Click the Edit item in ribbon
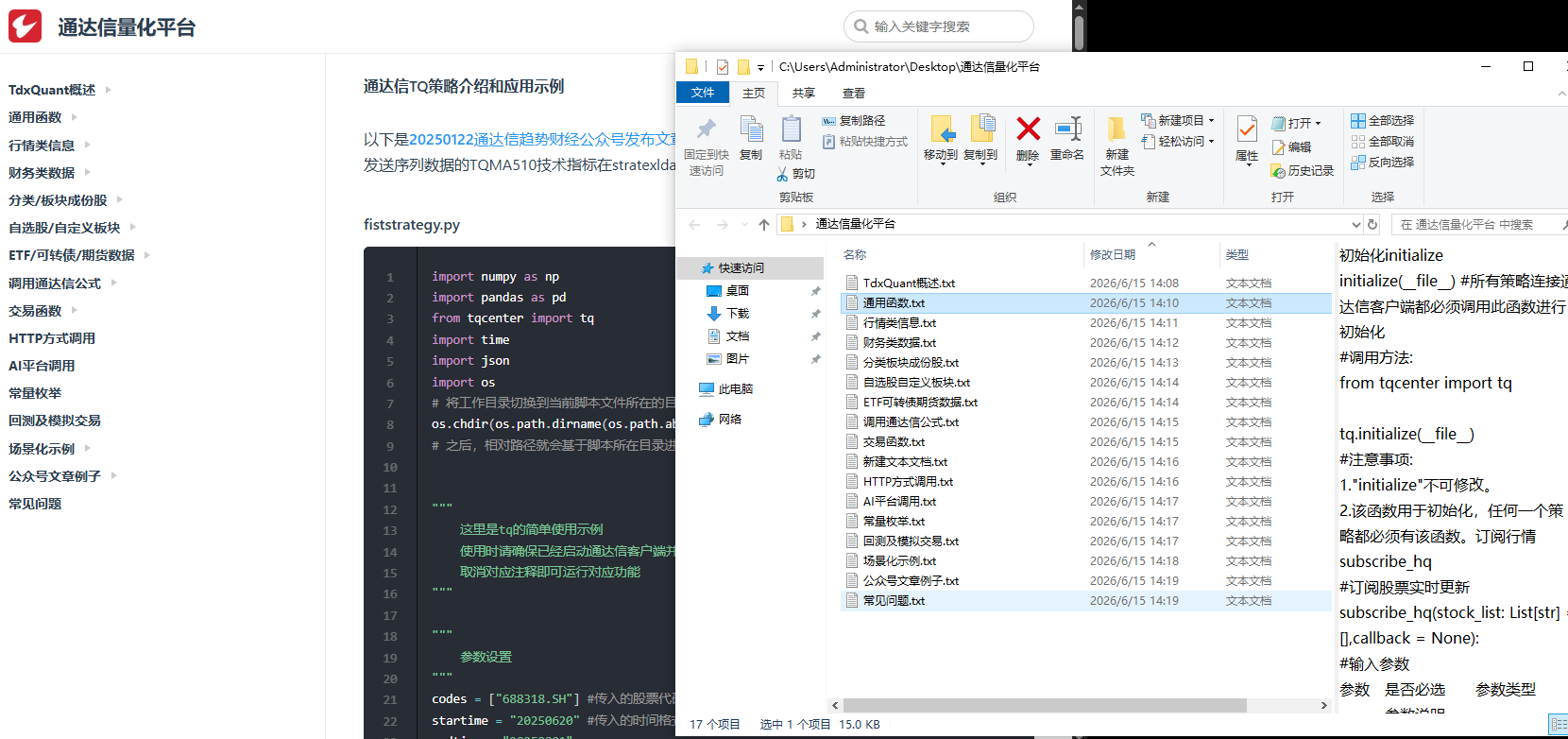Viewport: 1568px width, 739px height. tap(1292, 147)
